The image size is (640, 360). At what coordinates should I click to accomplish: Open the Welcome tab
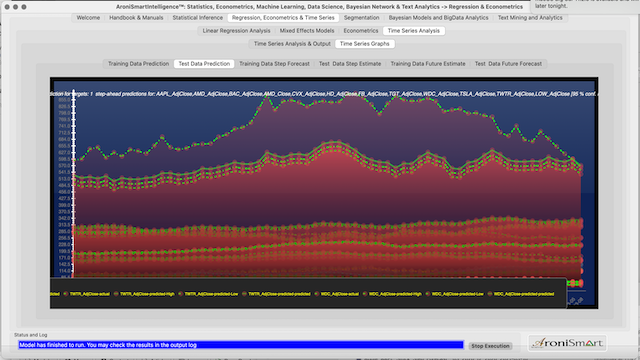[x=88, y=18]
